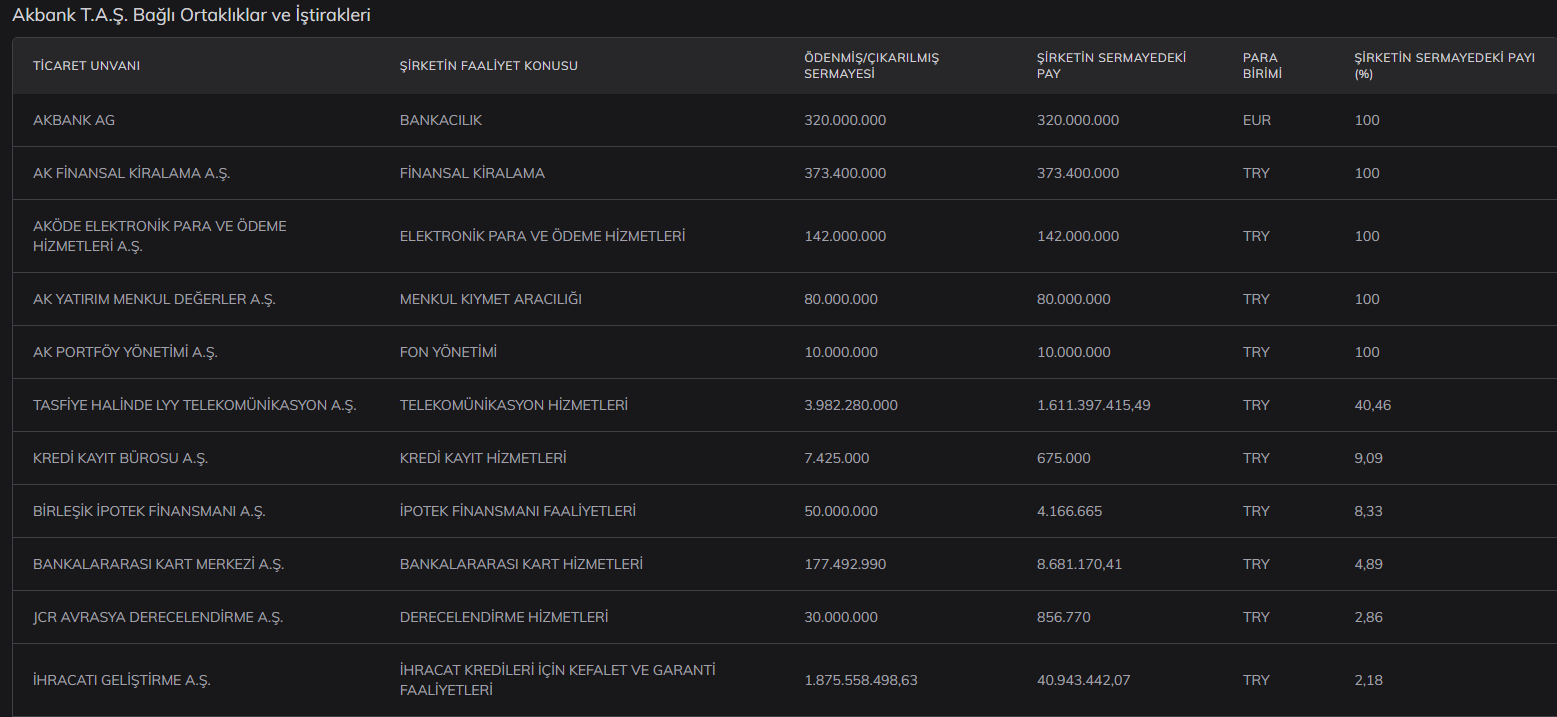This screenshot has width=1557, height=717.
Task: Click the percentage 8,33
Action: pos(1369,511)
